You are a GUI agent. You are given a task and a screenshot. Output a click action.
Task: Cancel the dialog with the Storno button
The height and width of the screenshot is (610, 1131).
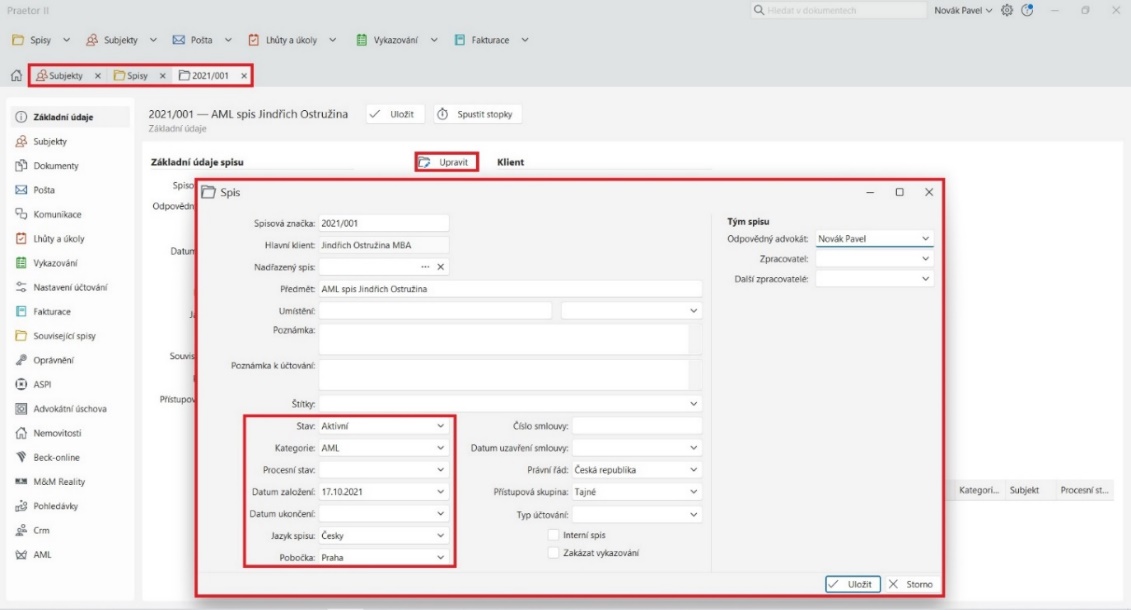click(x=911, y=584)
